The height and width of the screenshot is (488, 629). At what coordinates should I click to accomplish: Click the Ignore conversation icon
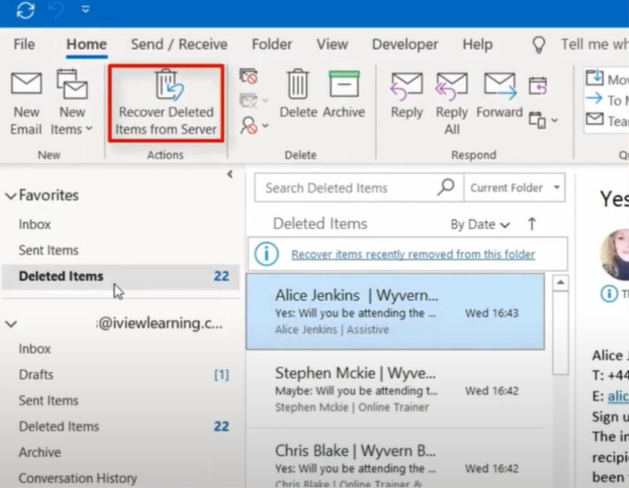248,76
